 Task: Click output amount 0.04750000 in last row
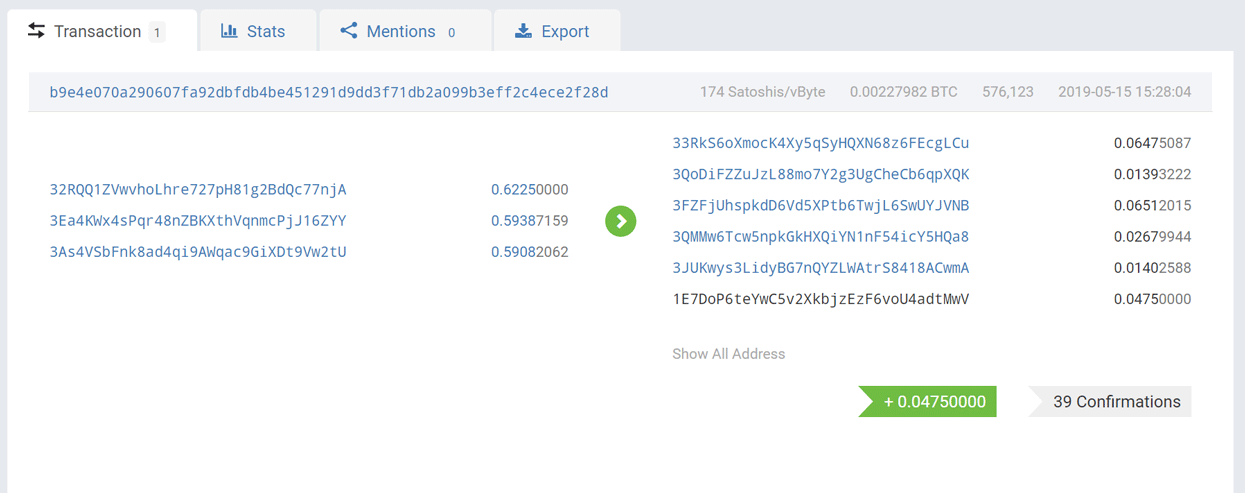tap(1153, 299)
